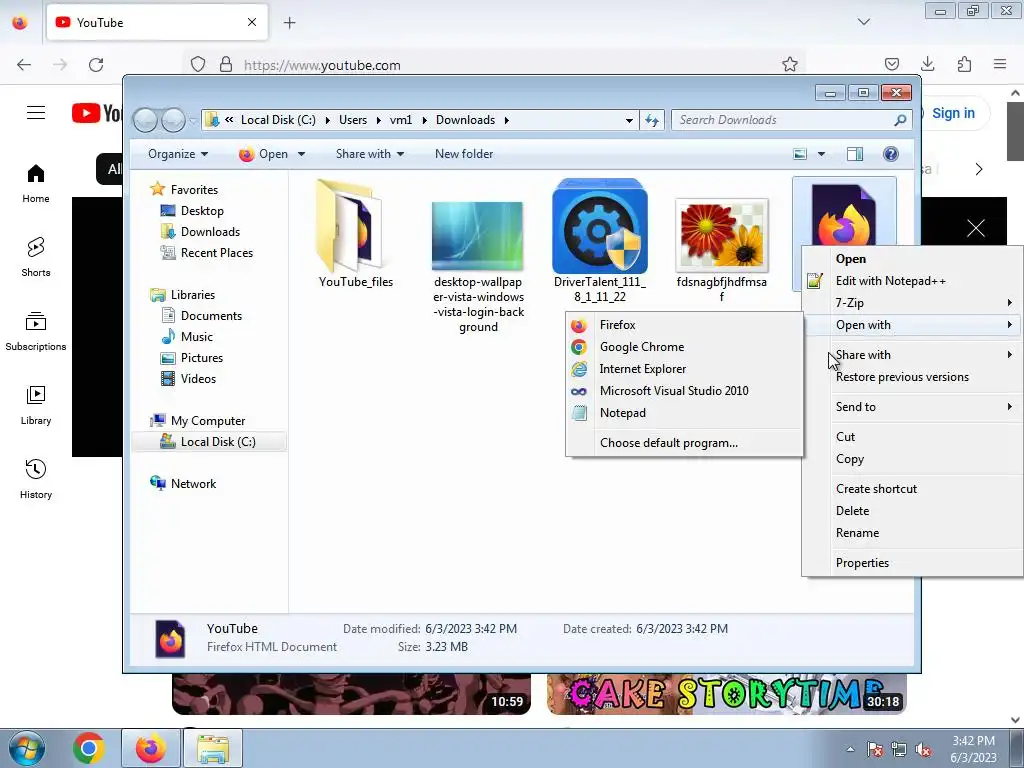Open the change view options arrow
Screen dimensions: 1024x768
point(822,154)
